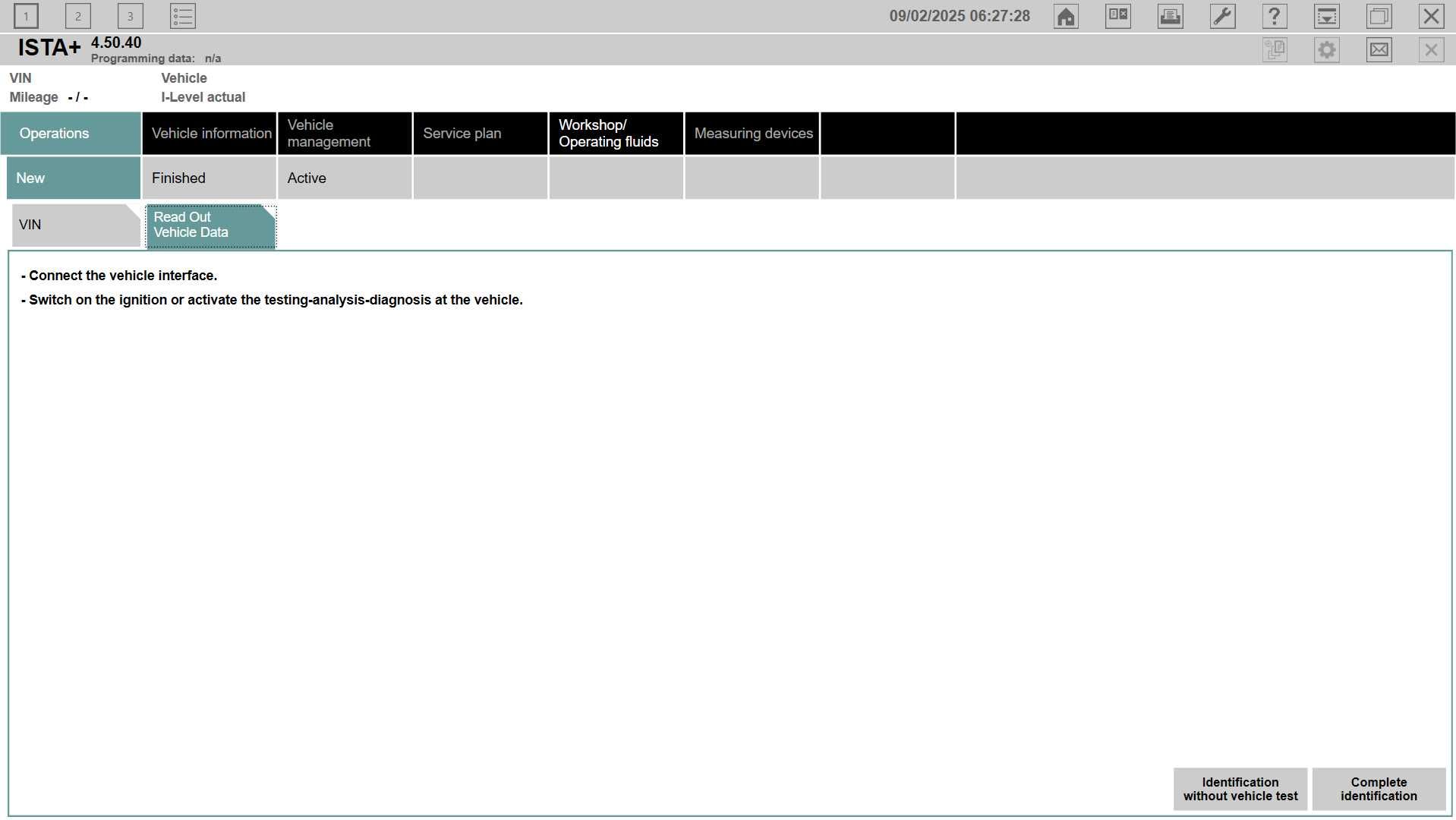The height and width of the screenshot is (820, 1456).
Task: Open the Service plan tab
Action: [x=481, y=134]
